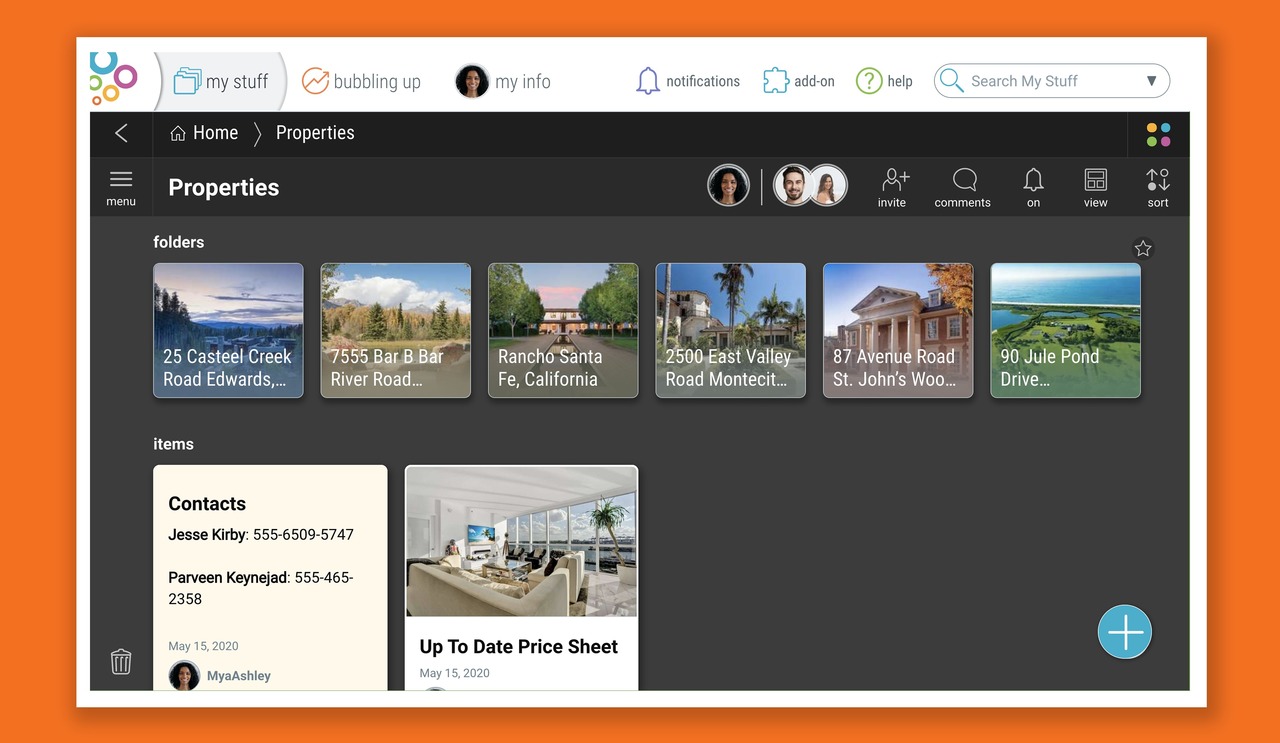Open the sort options
Viewport: 1280px width, 743px height.
pyautogui.click(x=1158, y=188)
